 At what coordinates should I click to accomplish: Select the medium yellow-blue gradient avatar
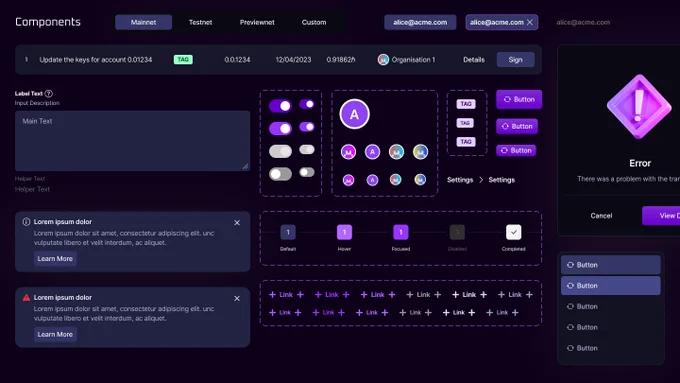tap(420, 152)
